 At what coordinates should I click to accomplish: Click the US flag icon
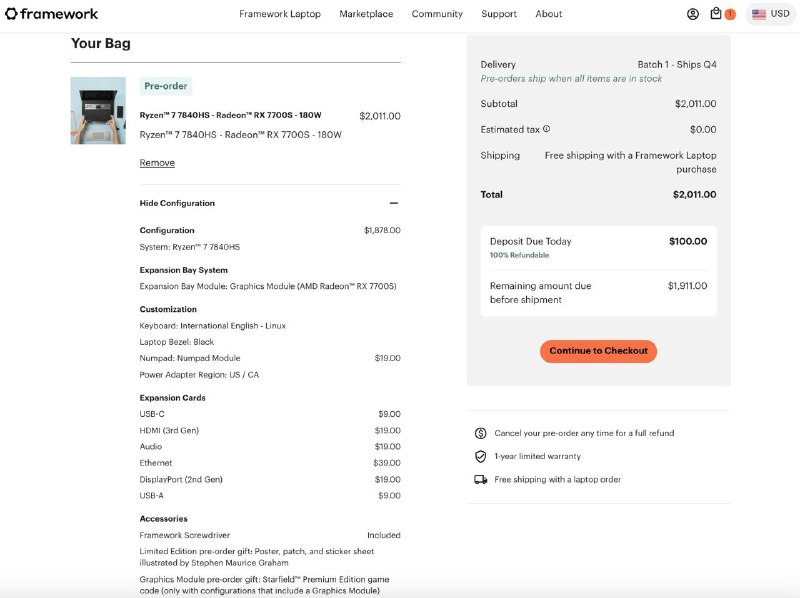759,14
